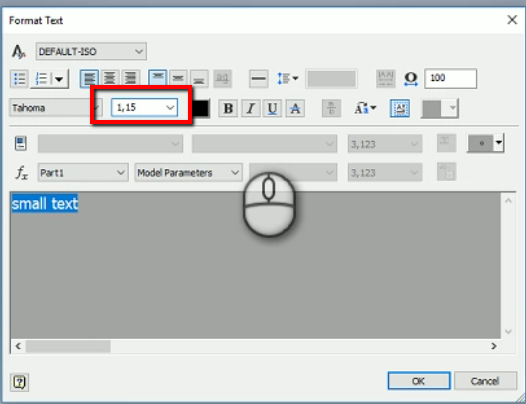Screen dimensions: 526x404
Task: Open the symbol insert dropdown
Action: click(485, 143)
